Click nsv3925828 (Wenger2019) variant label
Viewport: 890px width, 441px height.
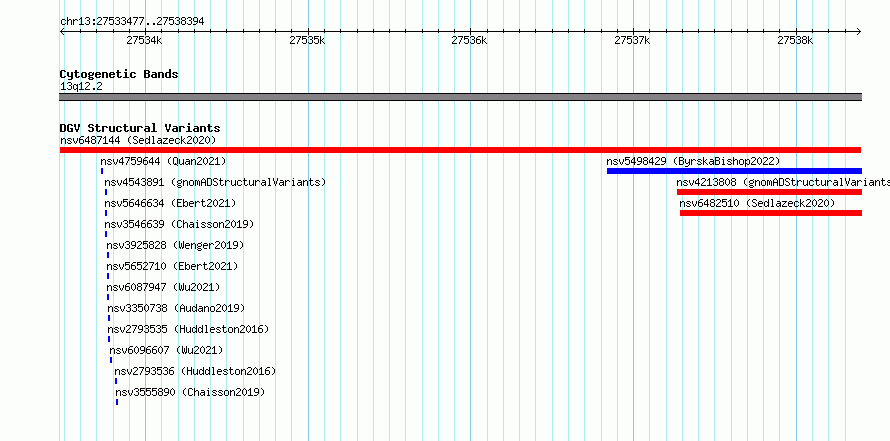pos(175,245)
